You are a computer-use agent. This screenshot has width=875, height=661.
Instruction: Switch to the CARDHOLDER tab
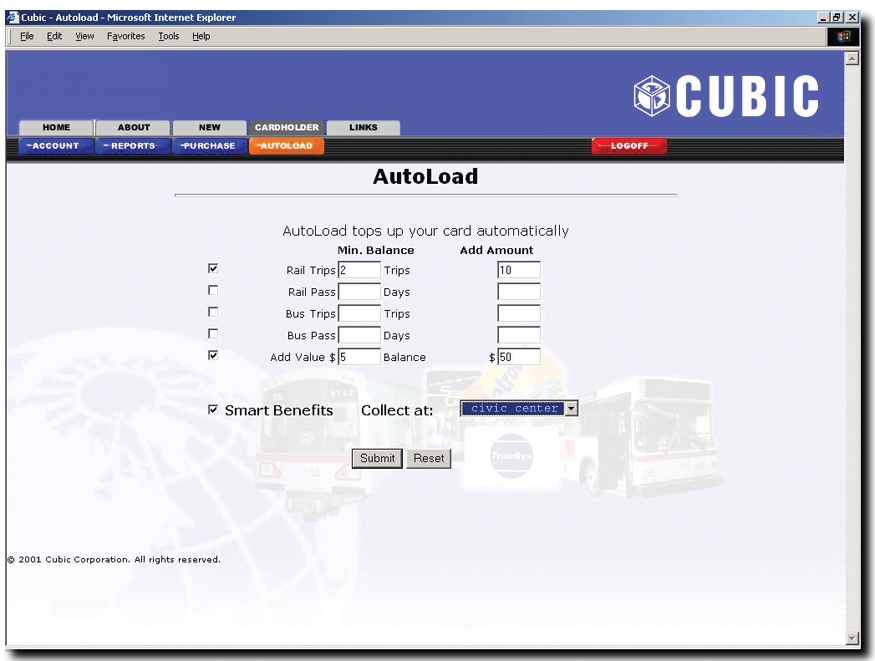click(286, 127)
